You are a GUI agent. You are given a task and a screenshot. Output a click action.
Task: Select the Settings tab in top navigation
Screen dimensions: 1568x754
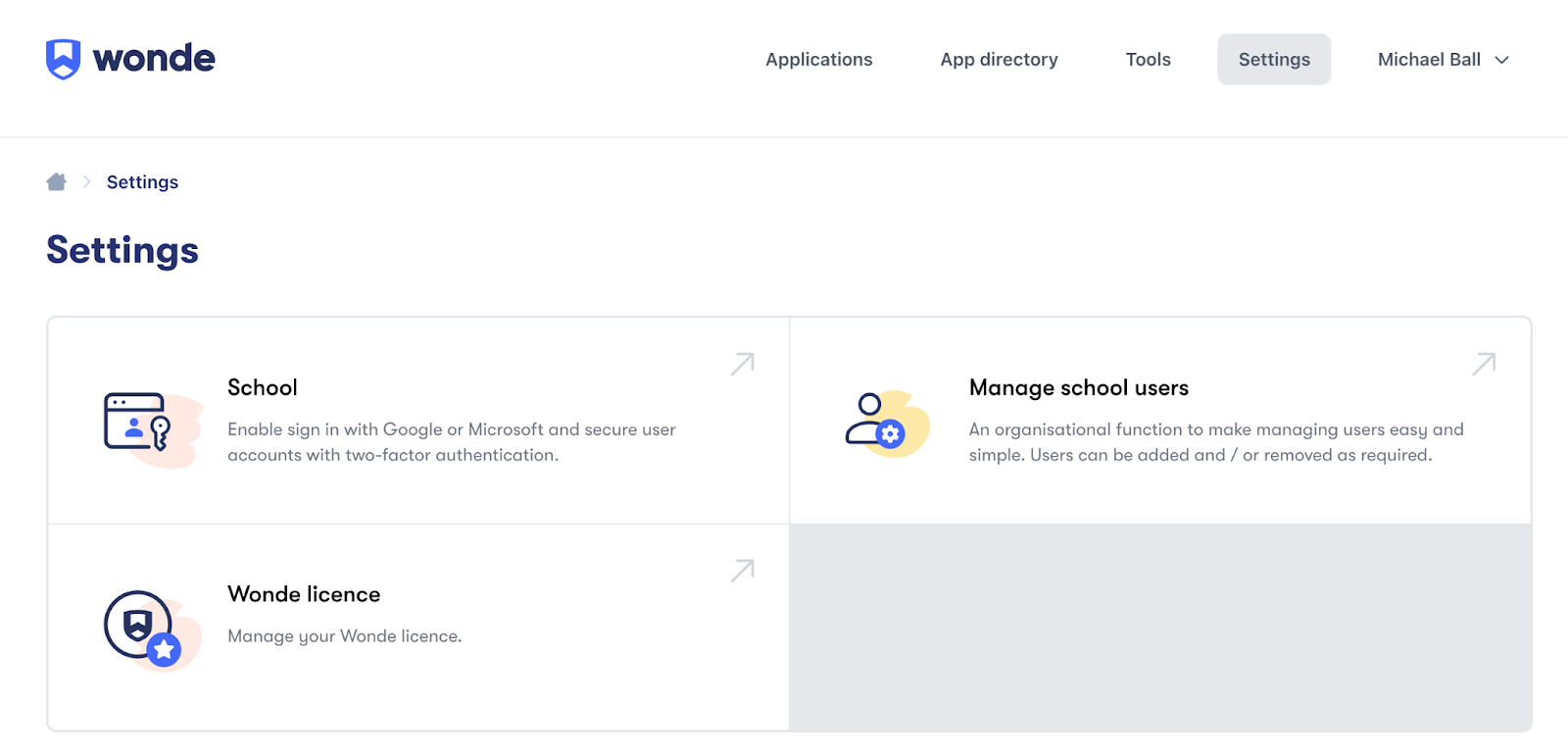coord(1273,60)
